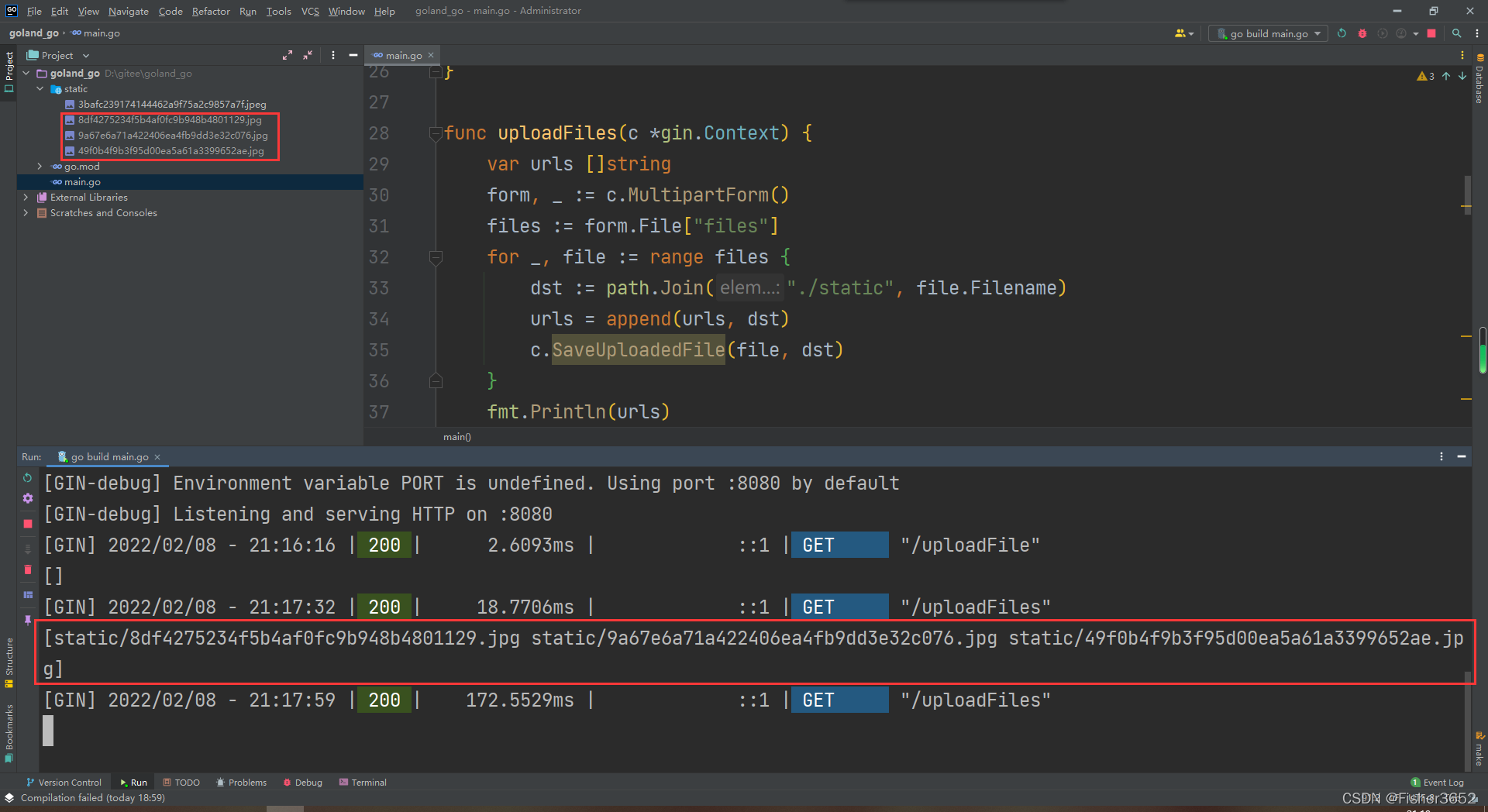The image size is (1488, 812).
Task: Click Restore Layout icon in Run panel
Action: pos(28,595)
